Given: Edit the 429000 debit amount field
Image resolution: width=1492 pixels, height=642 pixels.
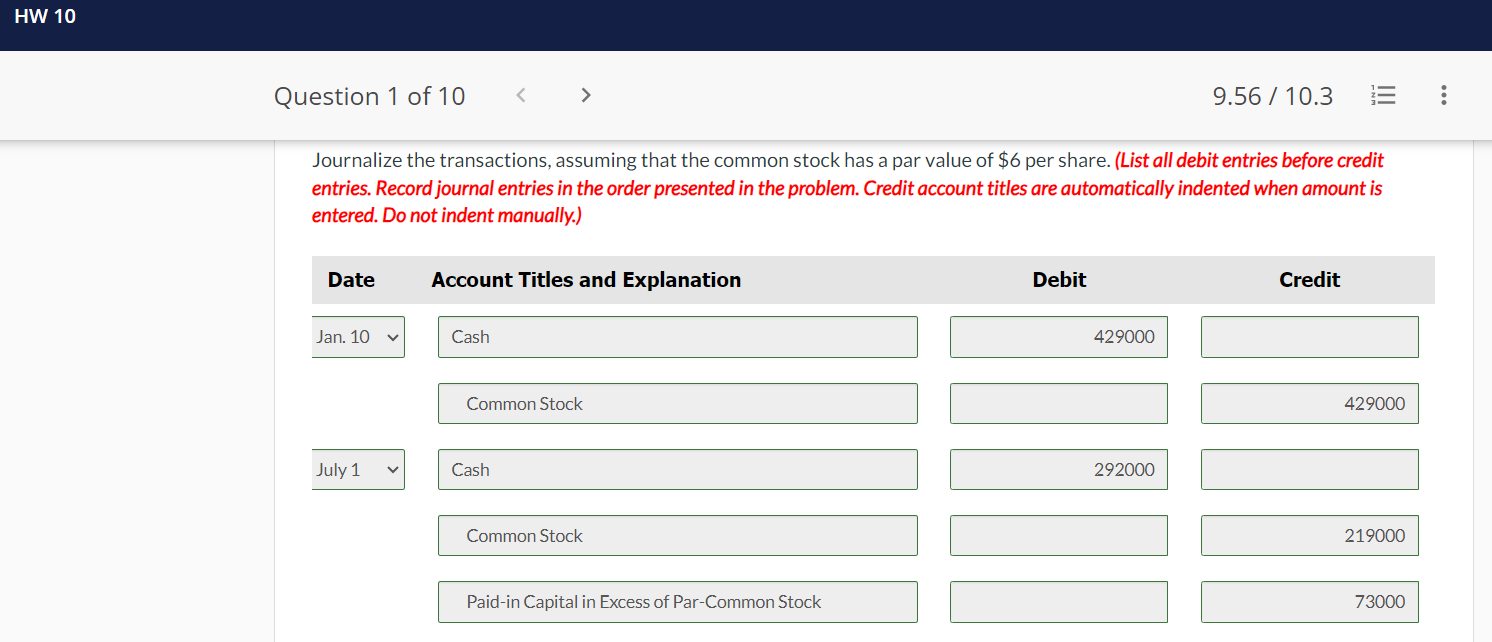Looking at the screenshot, I should tap(1059, 336).
